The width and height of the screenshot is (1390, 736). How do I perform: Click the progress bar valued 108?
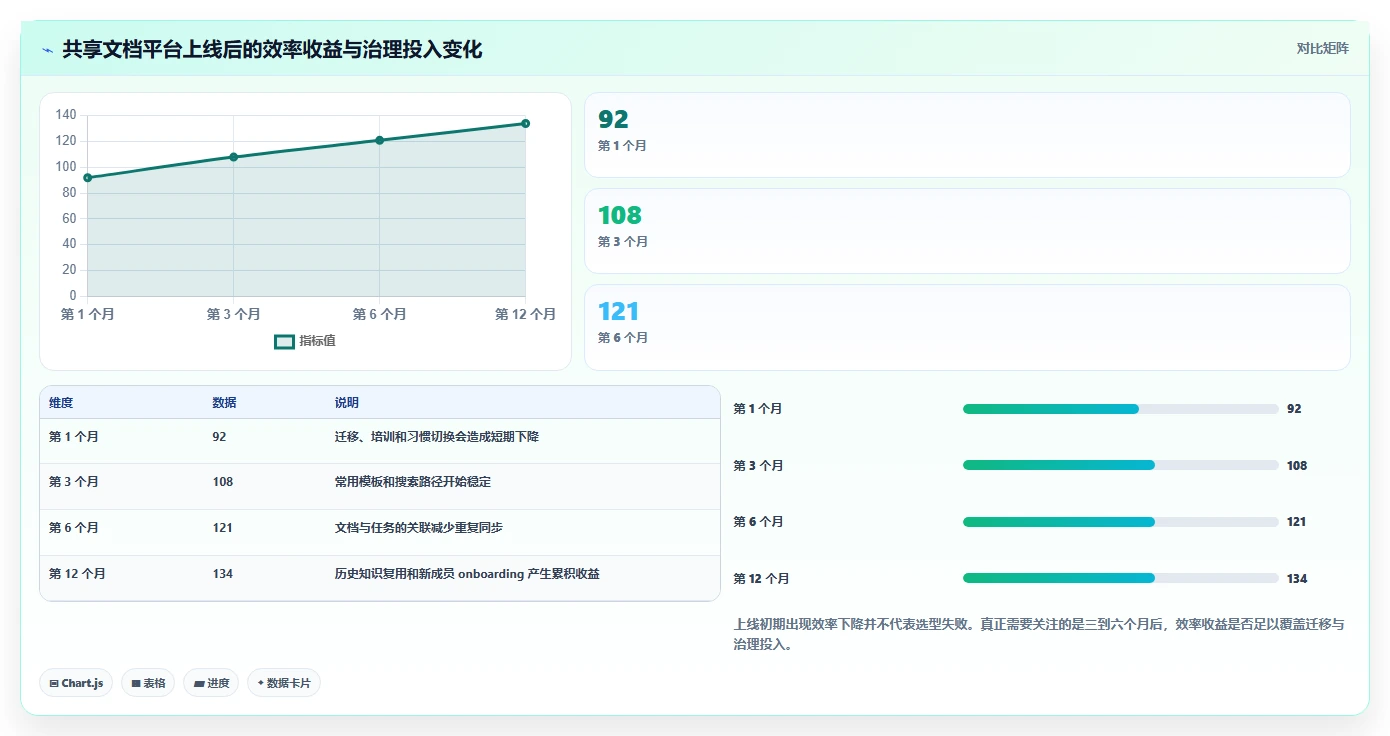[1120, 465]
